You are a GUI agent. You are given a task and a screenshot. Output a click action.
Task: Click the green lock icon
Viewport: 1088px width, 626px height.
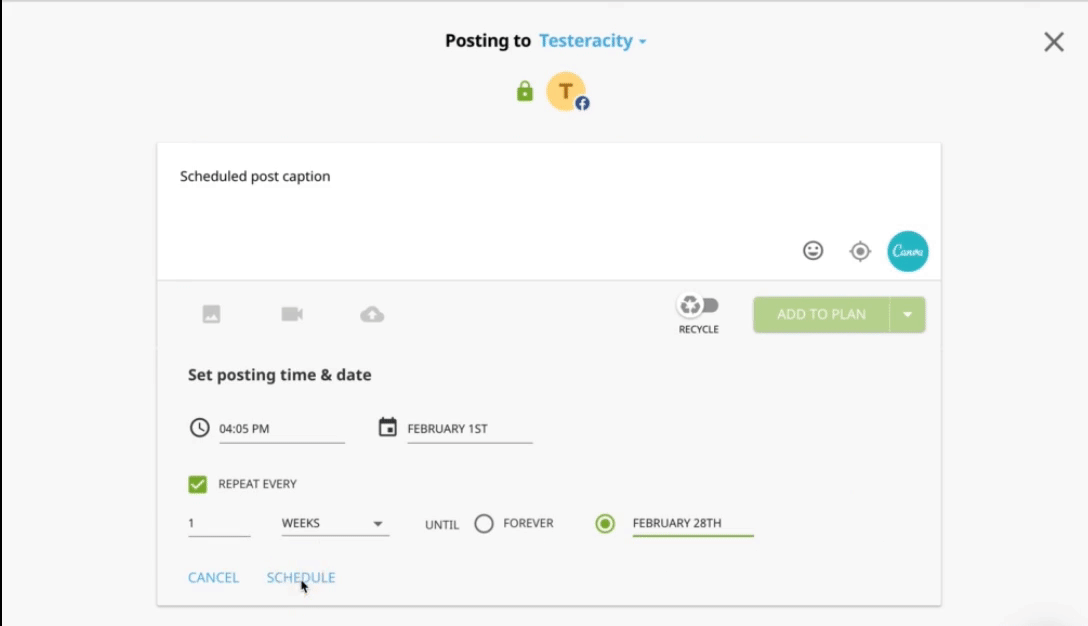pyautogui.click(x=524, y=92)
